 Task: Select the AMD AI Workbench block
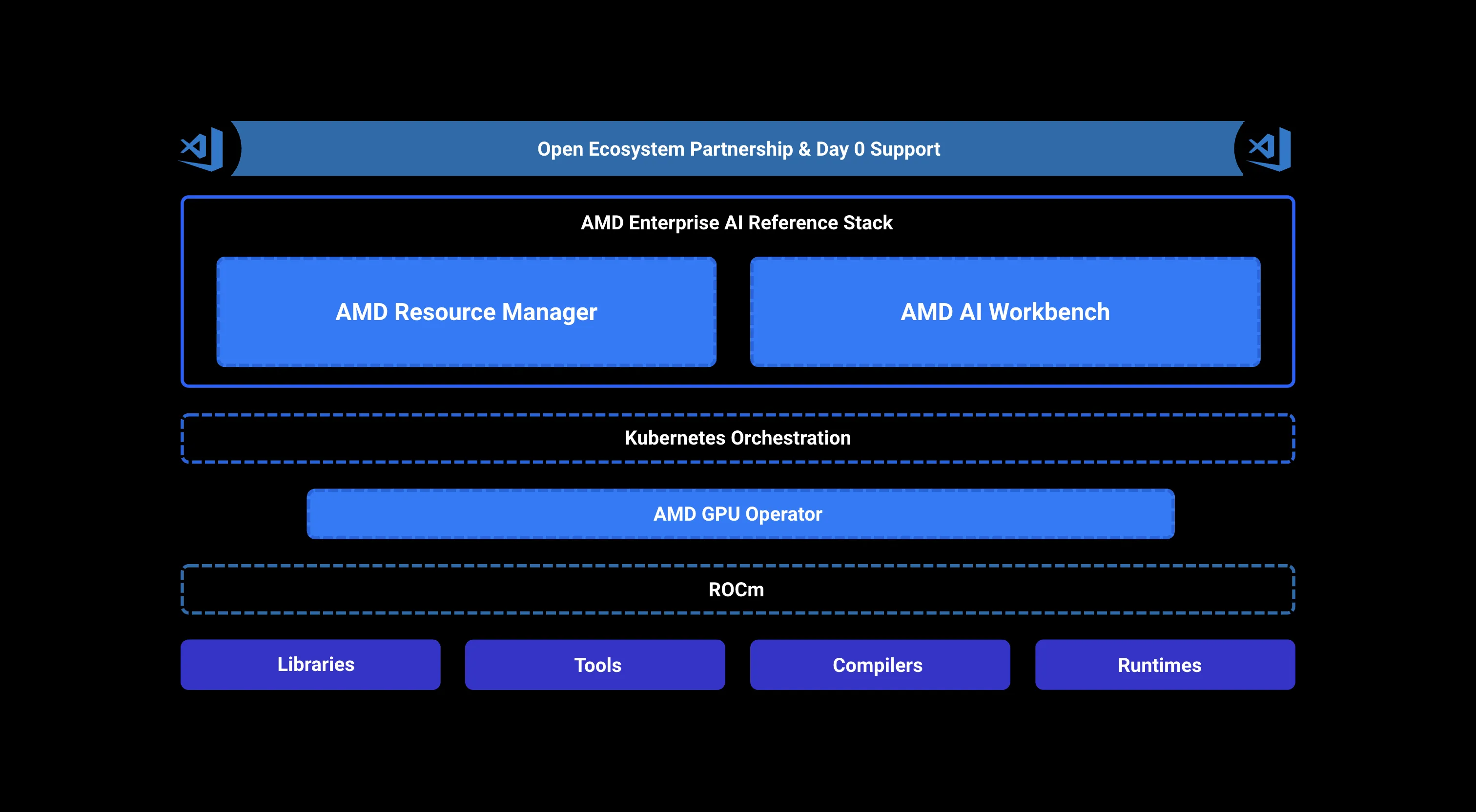(1005, 312)
